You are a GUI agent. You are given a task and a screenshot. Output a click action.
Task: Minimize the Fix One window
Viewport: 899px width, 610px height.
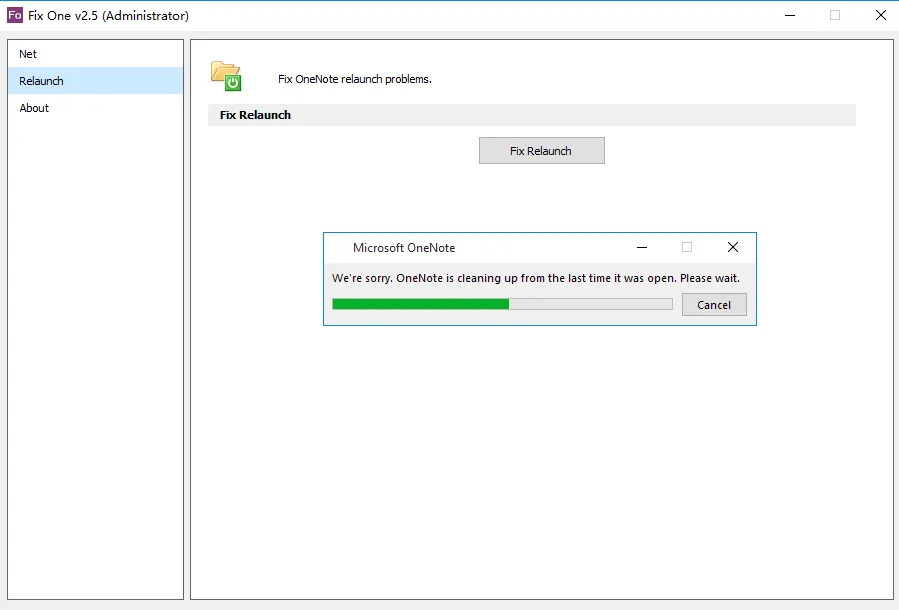coord(790,15)
